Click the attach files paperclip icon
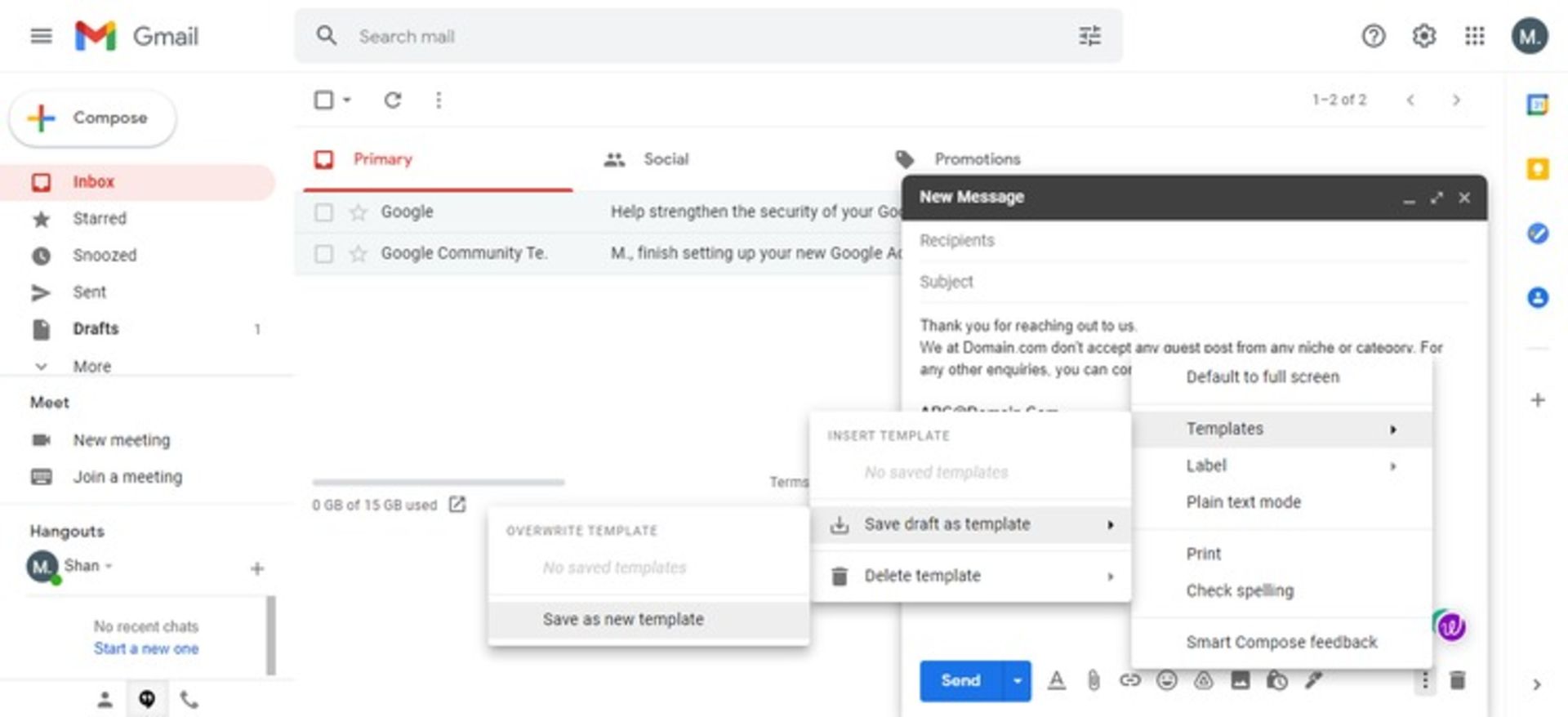 coord(1093,680)
